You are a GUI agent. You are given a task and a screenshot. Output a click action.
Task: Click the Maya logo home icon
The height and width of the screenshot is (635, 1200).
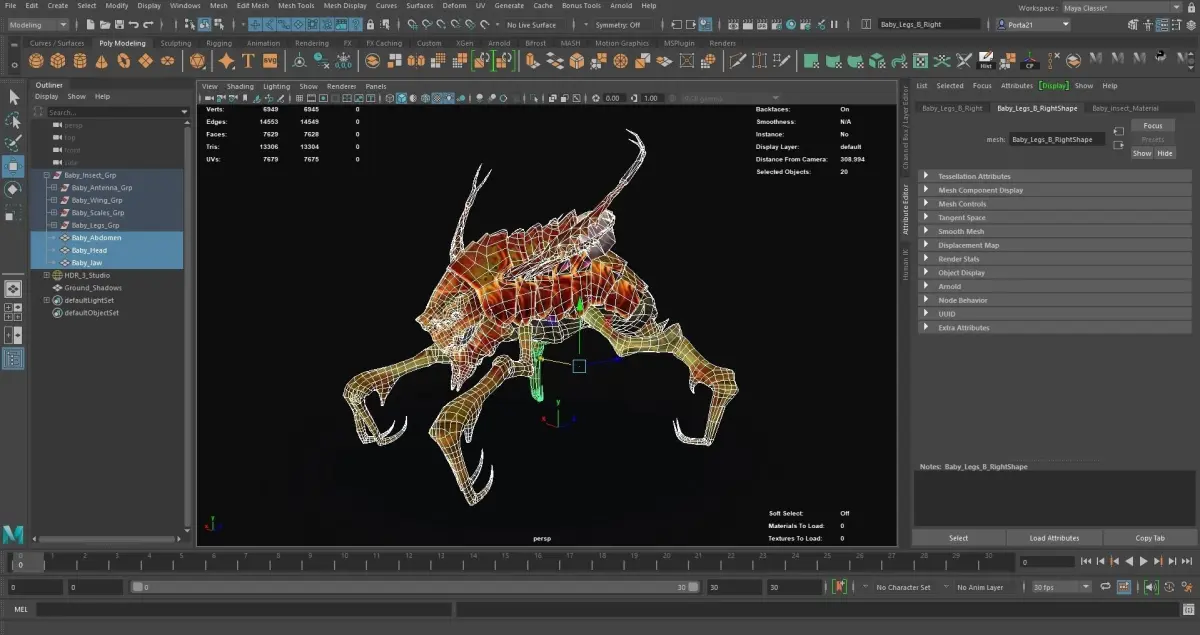pos(13,533)
